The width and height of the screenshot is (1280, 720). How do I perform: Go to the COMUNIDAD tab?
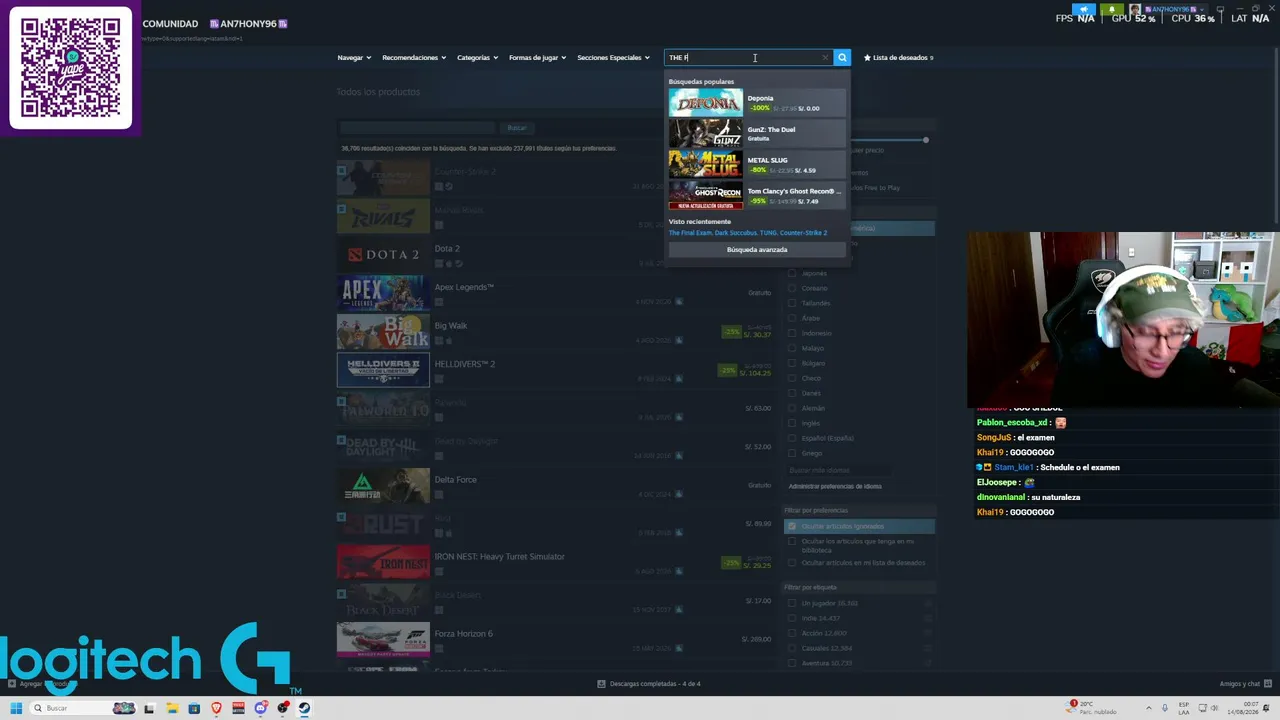tap(170, 23)
